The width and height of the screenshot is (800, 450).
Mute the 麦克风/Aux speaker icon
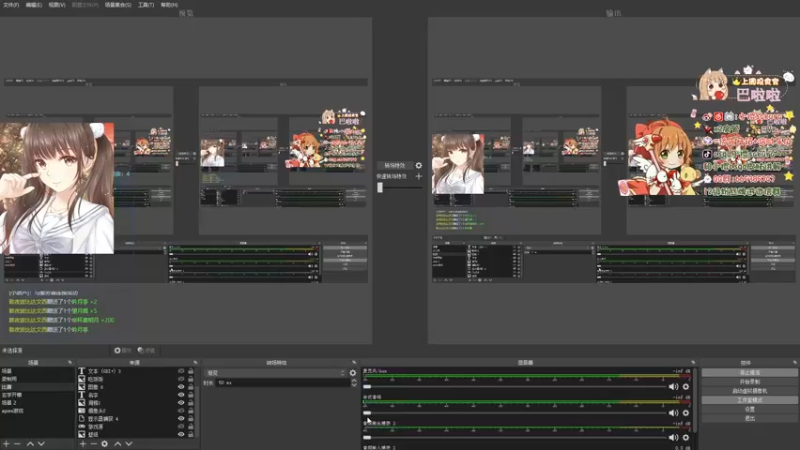coord(673,387)
